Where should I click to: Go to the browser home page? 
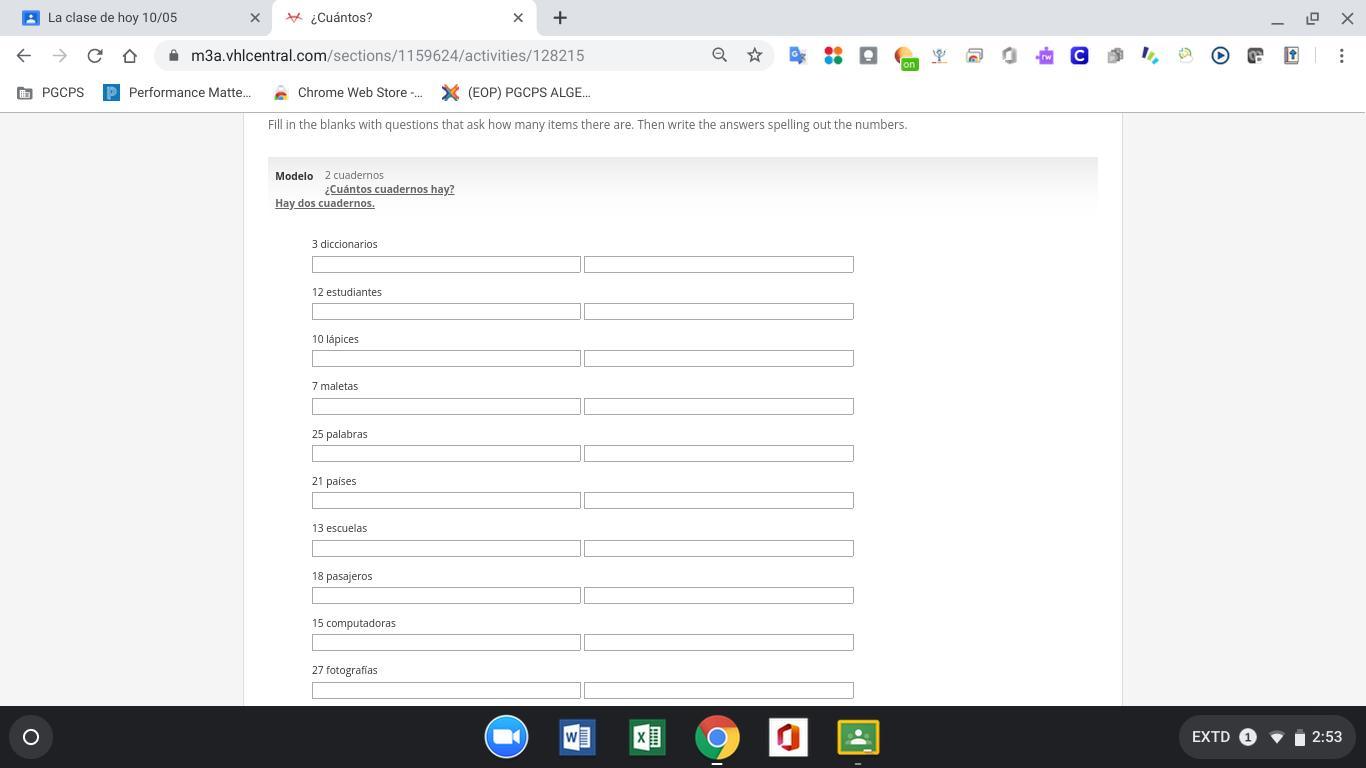[x=130, y=56]
